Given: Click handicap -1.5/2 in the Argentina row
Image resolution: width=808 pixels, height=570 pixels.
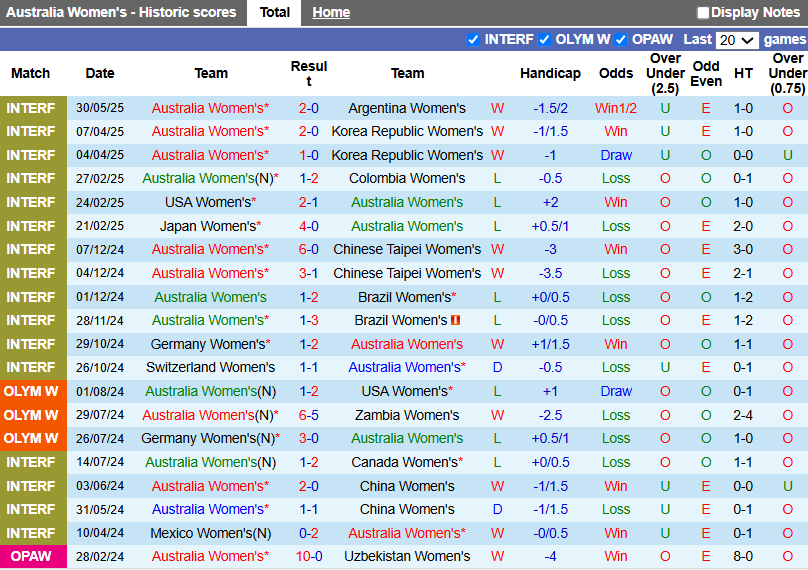Looking at the screenshot, I should point(550,108).
